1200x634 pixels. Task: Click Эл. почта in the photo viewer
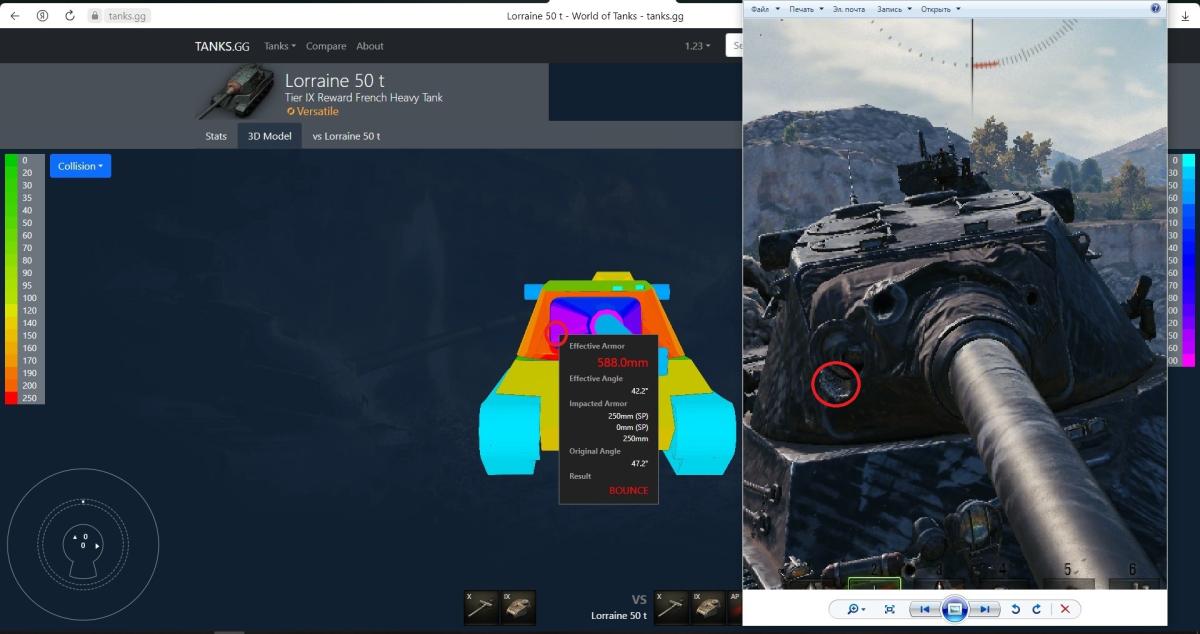[x=849, y=9]
